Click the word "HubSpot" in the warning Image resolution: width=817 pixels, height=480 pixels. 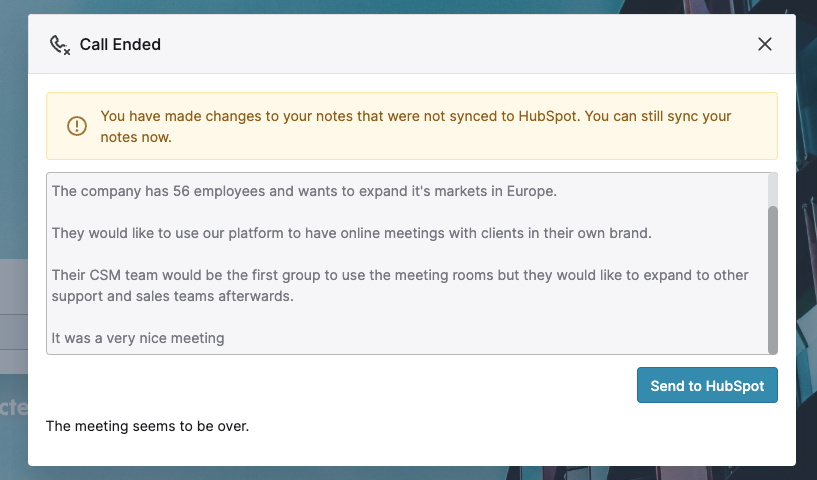coord(548,116)
